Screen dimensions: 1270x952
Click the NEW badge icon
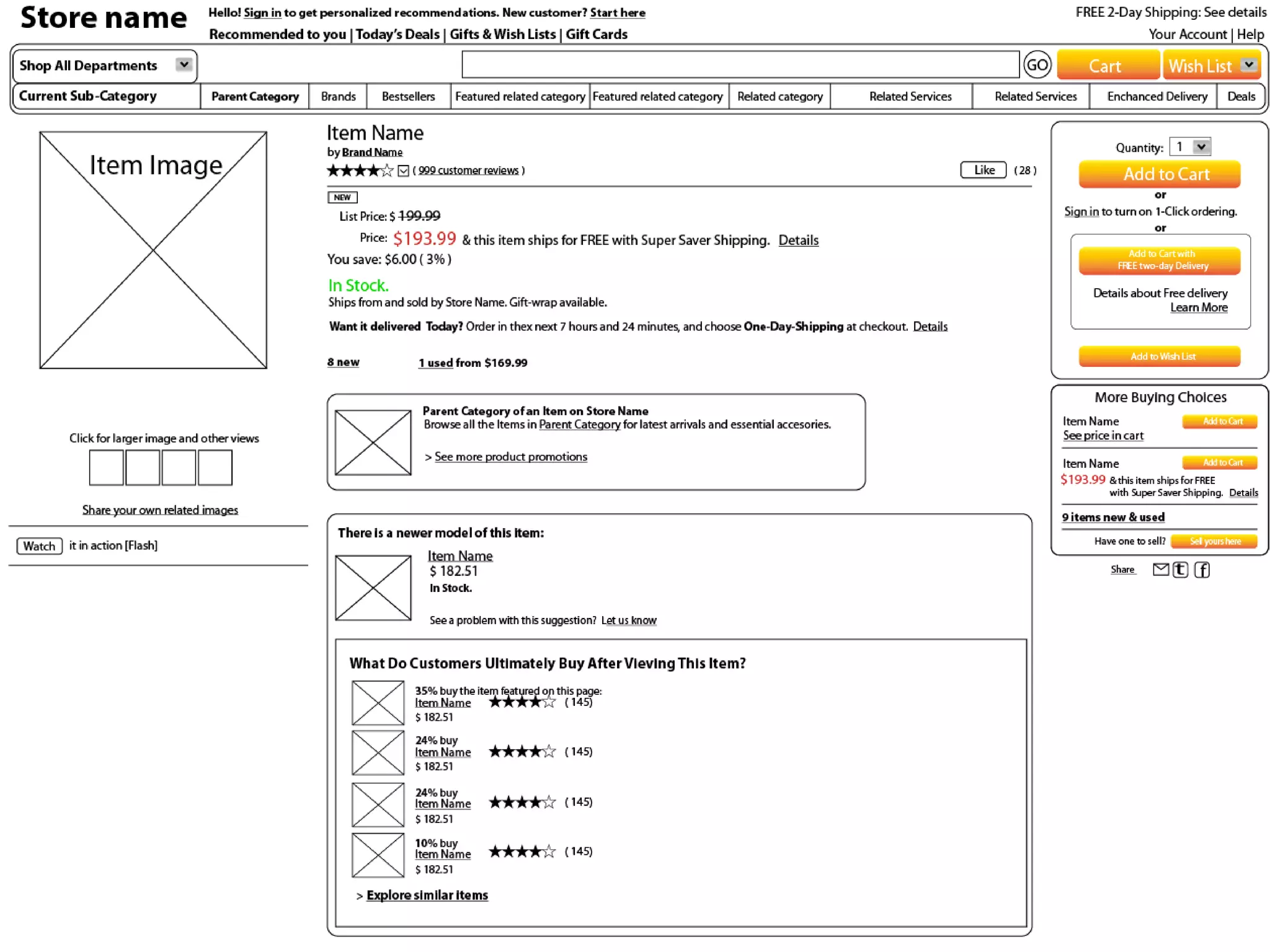pyautogui.click(x=342, y=197)
